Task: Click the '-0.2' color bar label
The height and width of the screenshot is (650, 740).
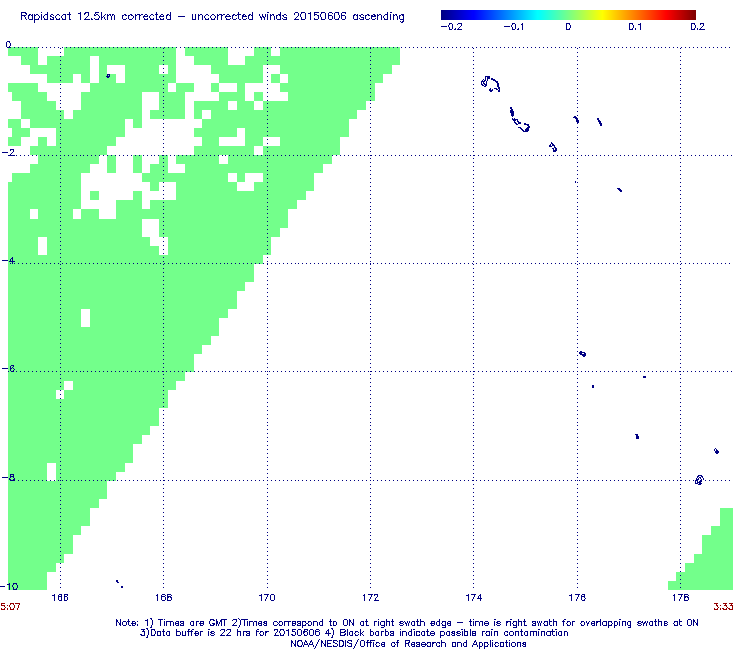Action: point(452,27)
